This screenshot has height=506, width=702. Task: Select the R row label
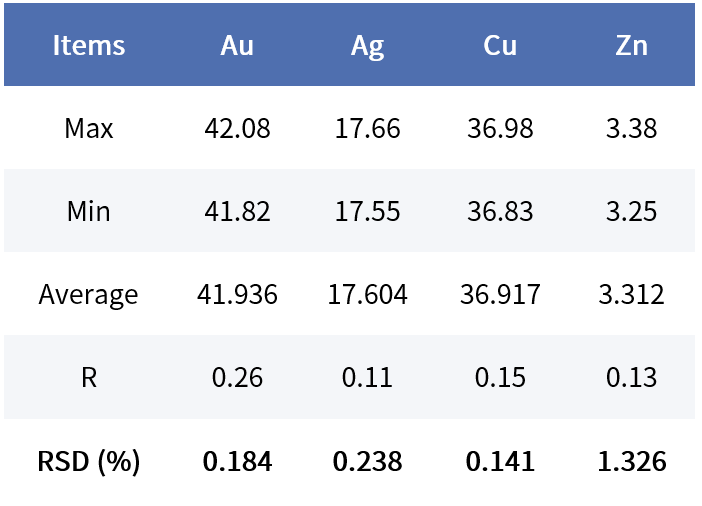(89, 377)
